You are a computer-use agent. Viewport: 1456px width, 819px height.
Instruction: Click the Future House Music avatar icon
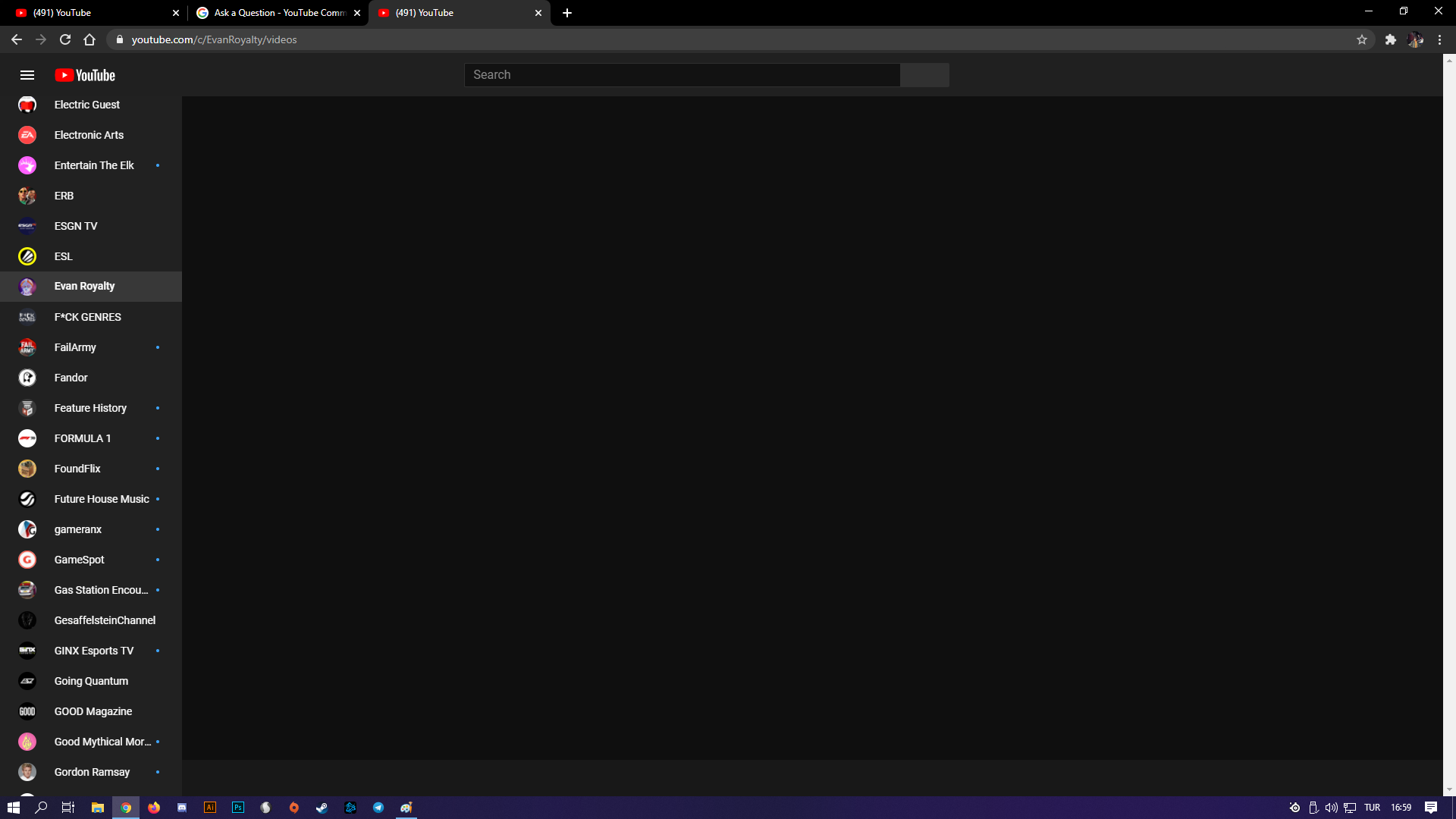click(x=27, y=499)
